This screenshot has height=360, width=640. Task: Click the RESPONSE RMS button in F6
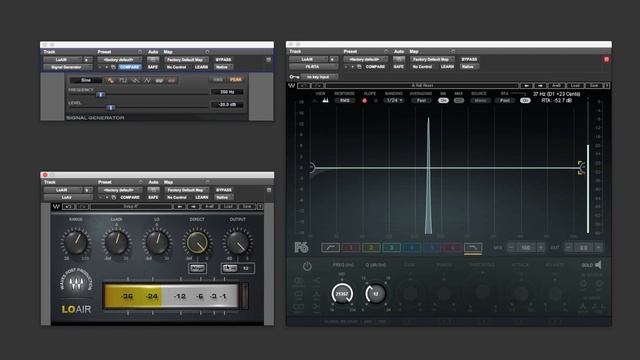344,100
